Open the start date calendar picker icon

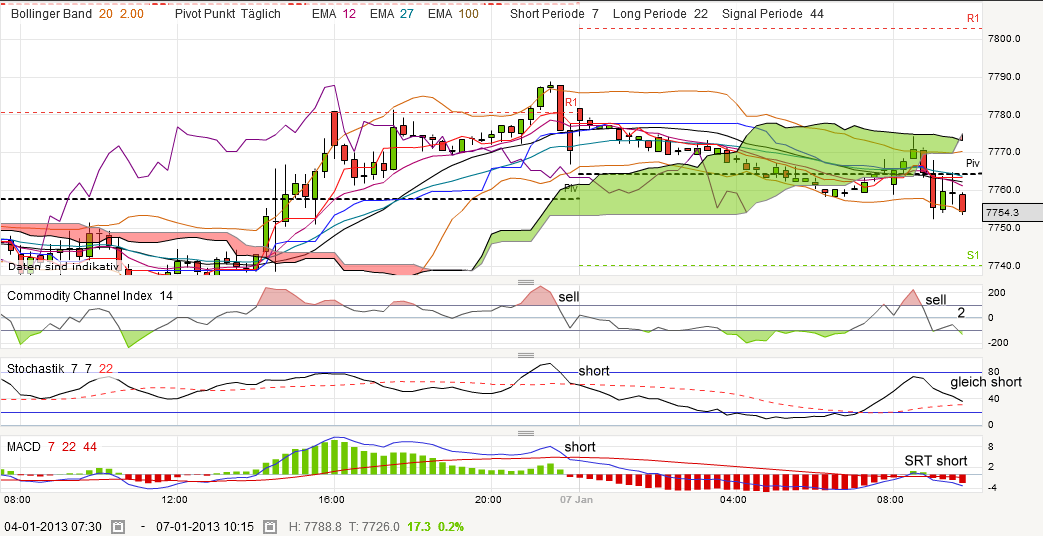[118, 527]
